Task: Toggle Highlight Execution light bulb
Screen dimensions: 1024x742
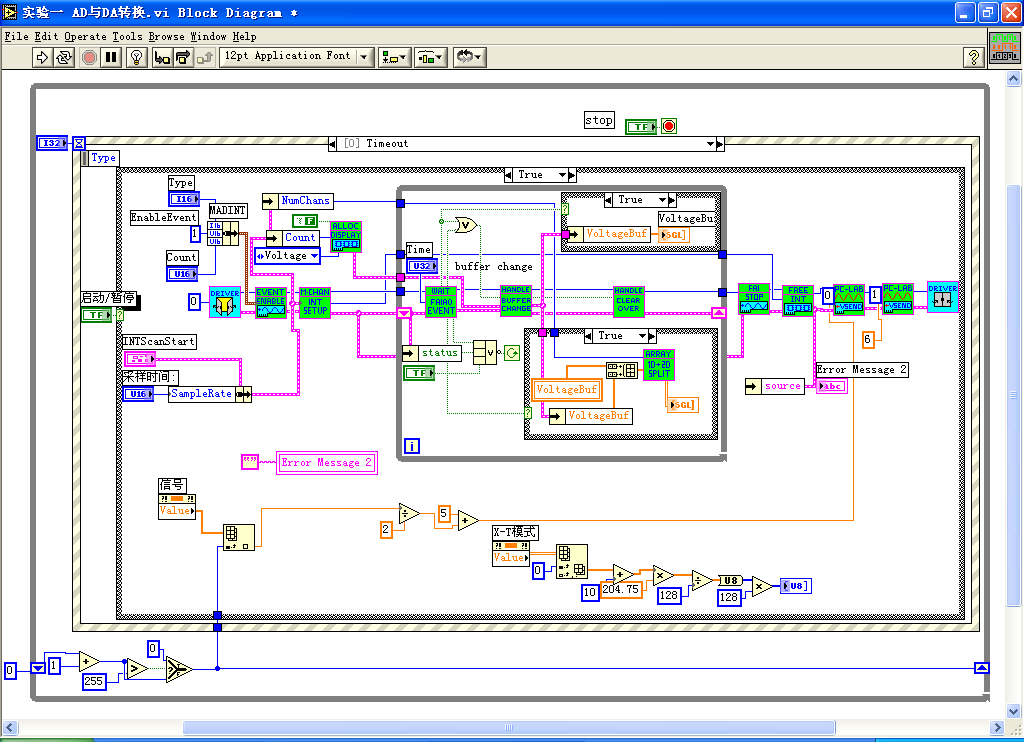Action: click(x=137, y=57)
